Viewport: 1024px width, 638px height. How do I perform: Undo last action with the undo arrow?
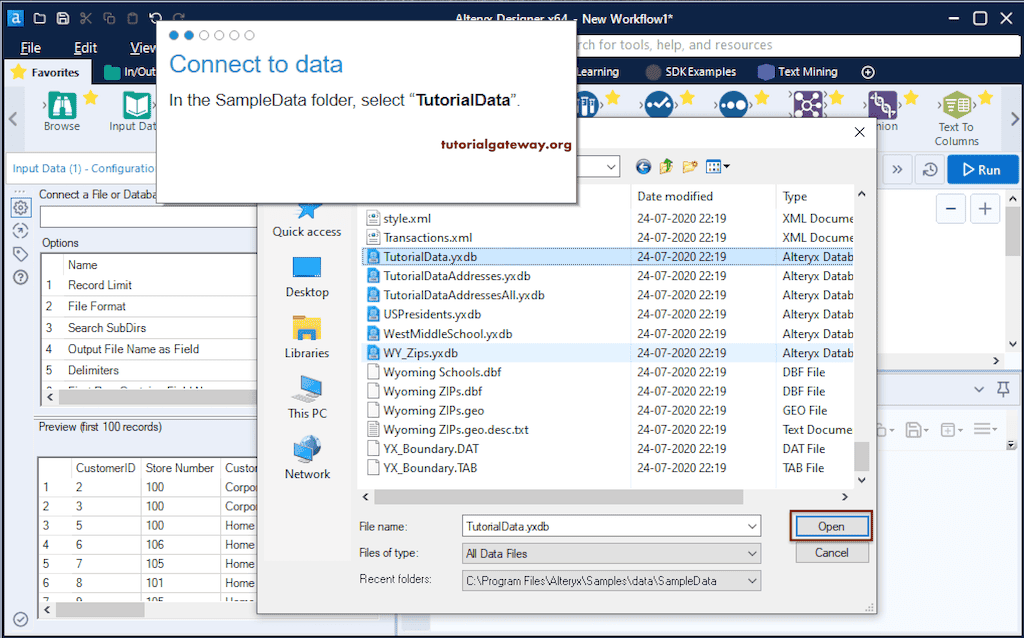(x=155, y=18)
